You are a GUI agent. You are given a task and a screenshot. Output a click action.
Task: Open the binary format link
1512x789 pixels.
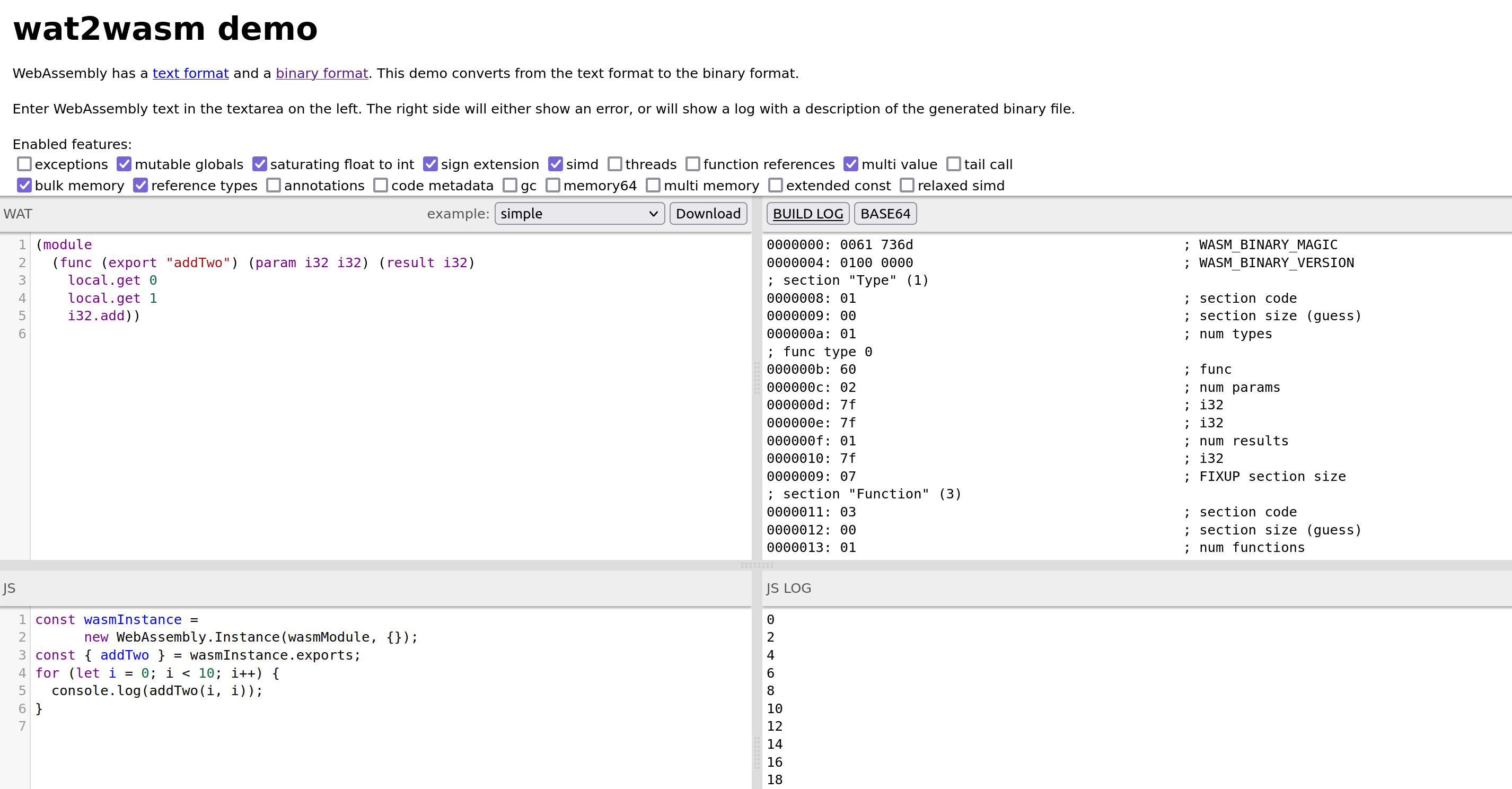click(322, 73)
